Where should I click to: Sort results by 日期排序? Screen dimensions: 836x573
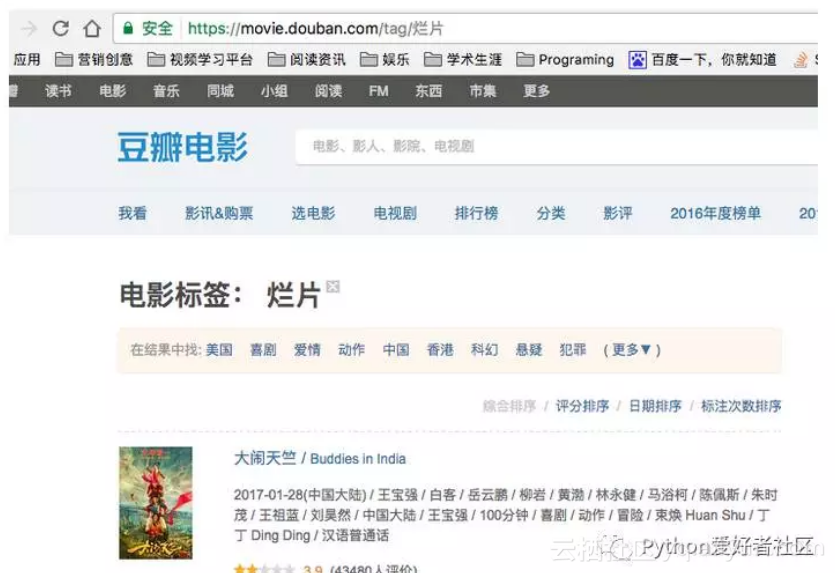click(x=655, y=406)
